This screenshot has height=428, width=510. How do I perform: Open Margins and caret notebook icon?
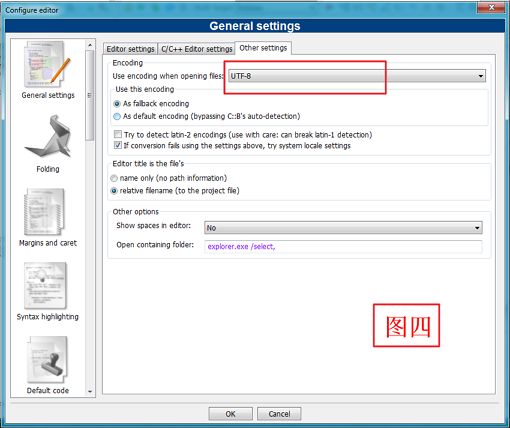[x=45, y=212]
